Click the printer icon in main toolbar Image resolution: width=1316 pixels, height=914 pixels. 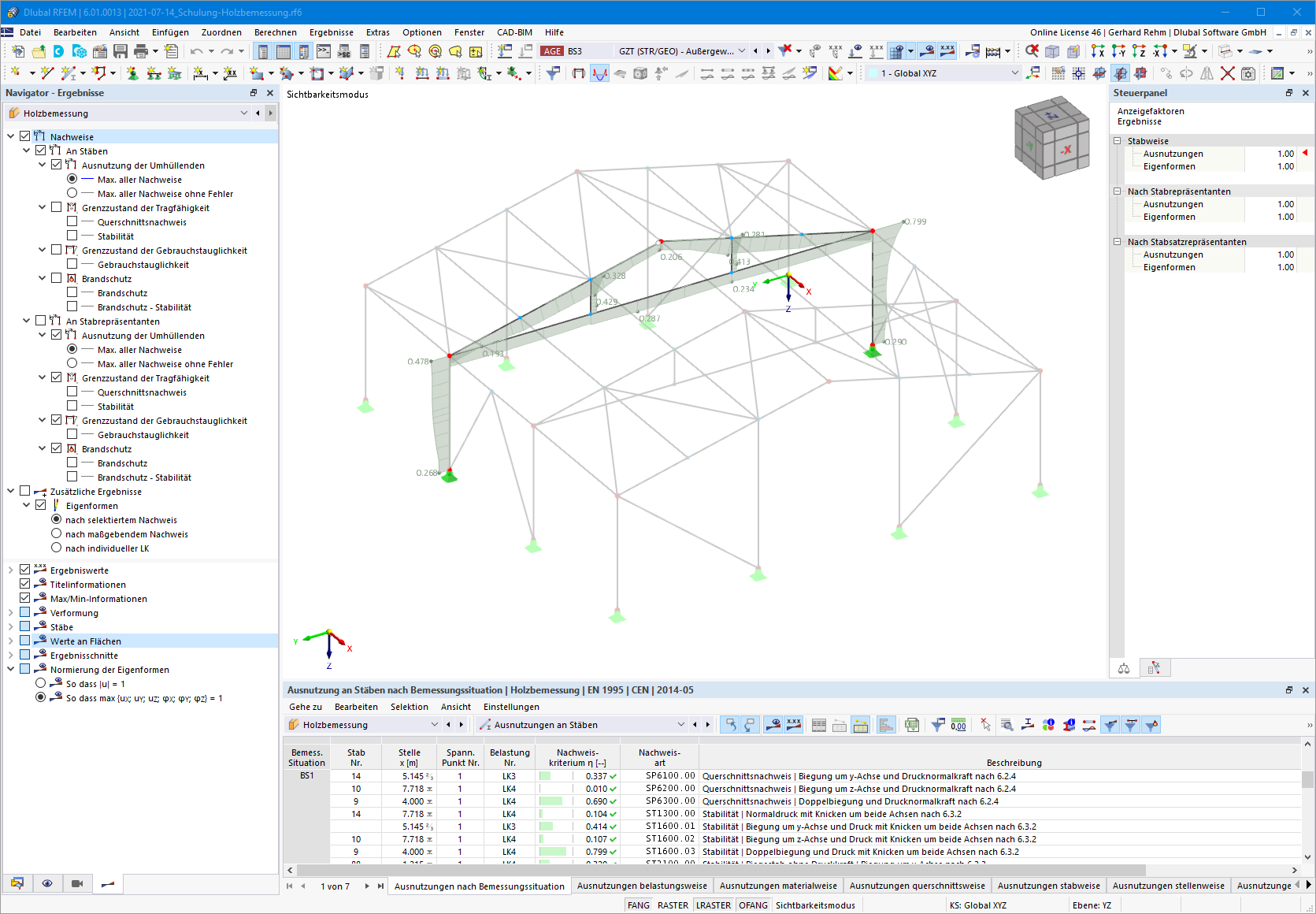[141, 51]
